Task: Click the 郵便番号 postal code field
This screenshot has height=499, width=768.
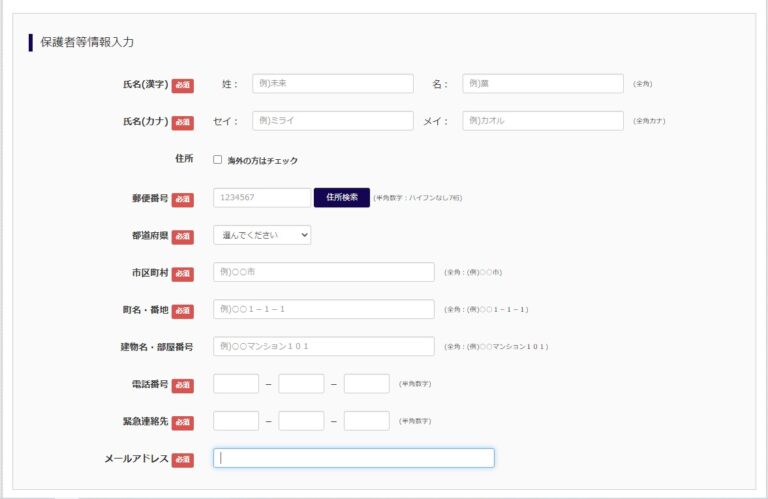Action: point(262,198)
